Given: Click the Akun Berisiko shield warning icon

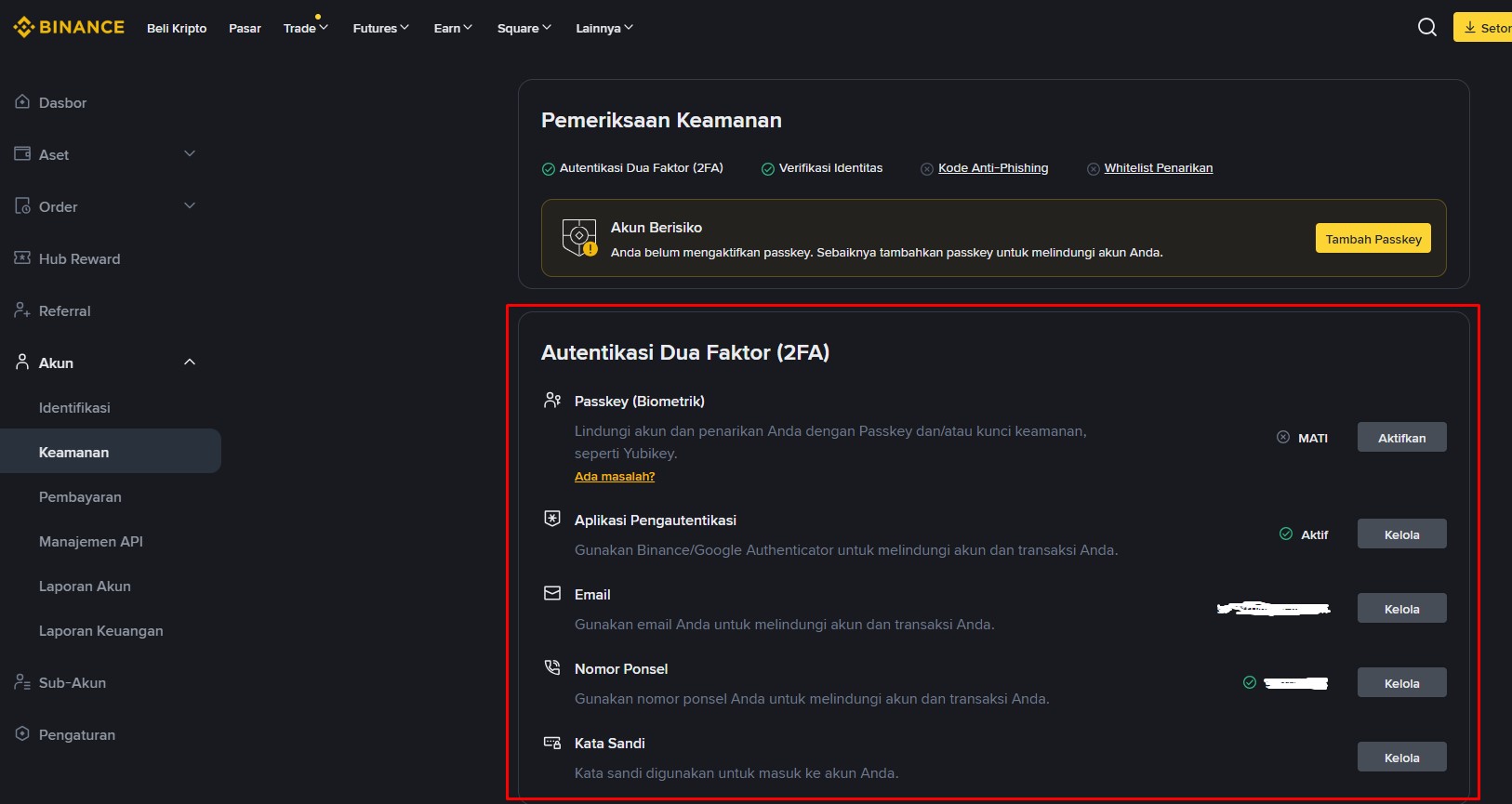Looking at the screenshot, I should click(x=579, y=238).
